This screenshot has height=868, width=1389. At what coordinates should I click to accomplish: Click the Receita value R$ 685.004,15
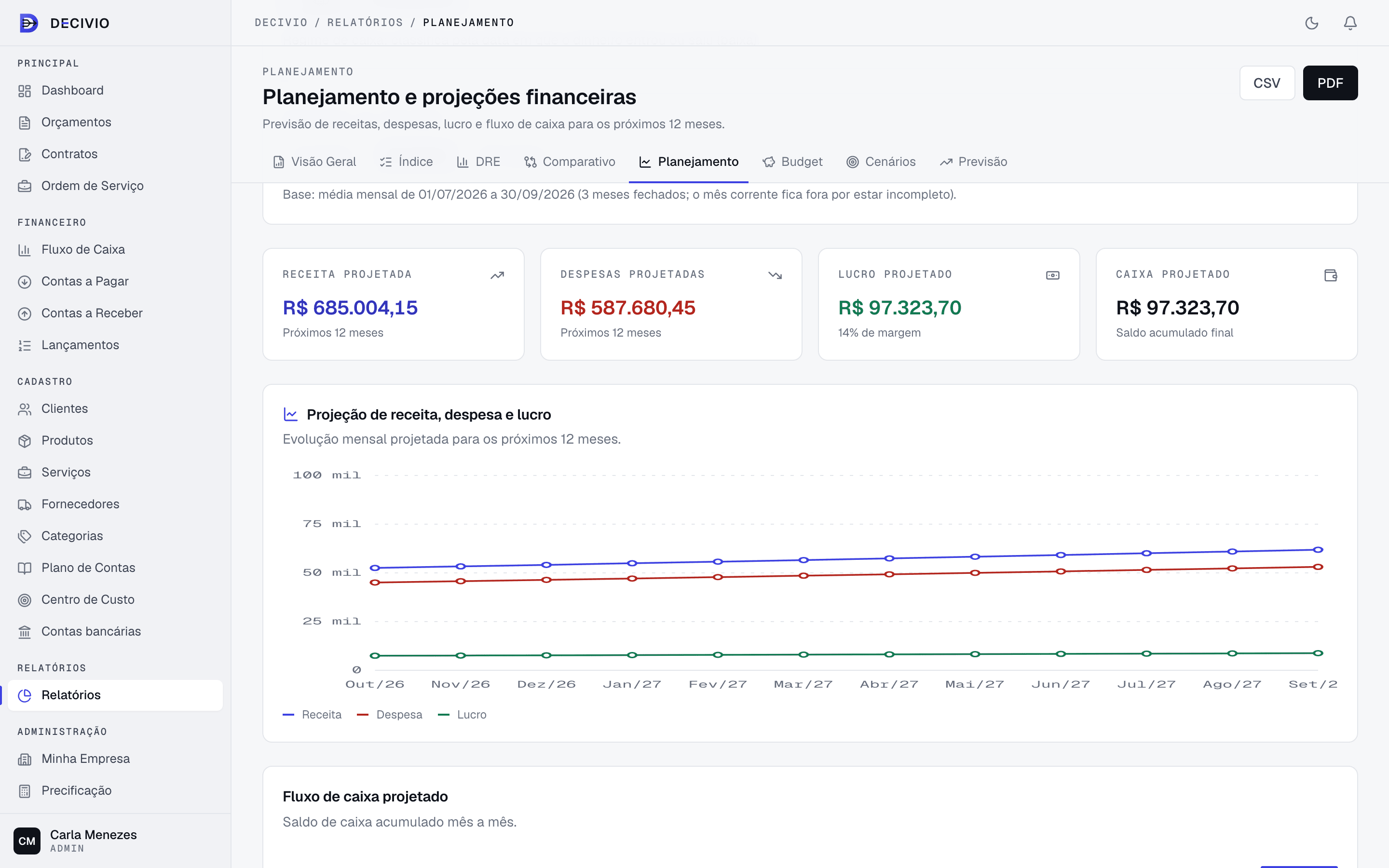(x=350, y=308)
